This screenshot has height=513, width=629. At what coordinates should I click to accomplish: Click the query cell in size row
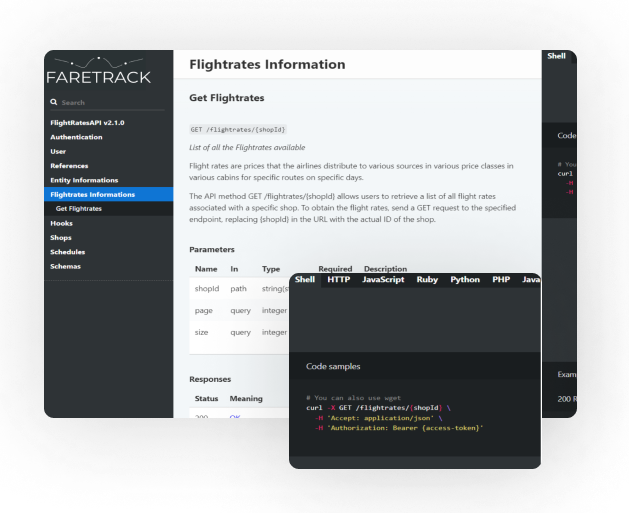tap(240, 333)
